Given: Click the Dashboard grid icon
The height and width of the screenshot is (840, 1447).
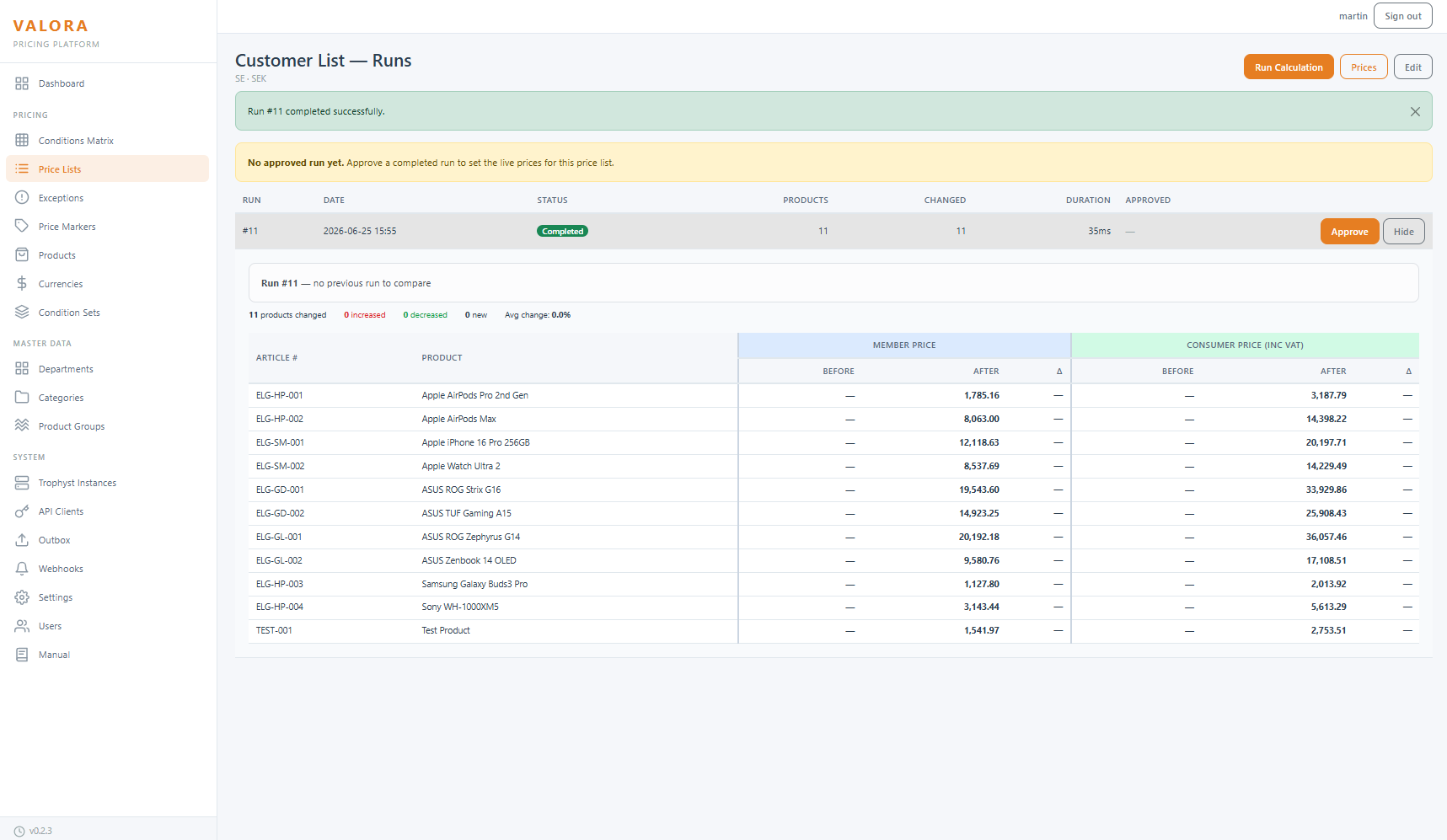Looking at the screenshot, I should point(22,83).
